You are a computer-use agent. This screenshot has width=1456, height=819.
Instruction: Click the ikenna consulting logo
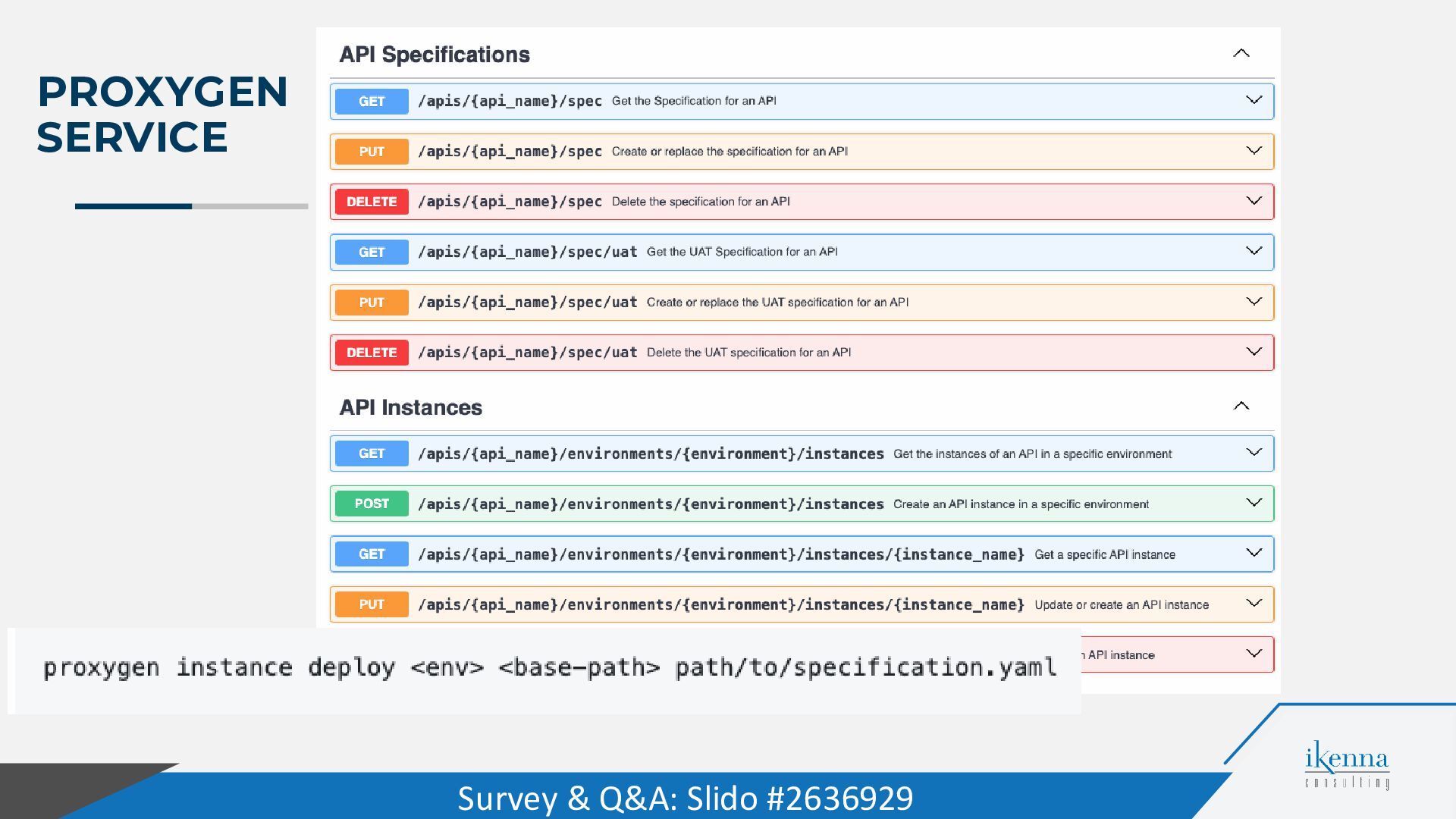pyautogui.click(x=1347, y=765)
